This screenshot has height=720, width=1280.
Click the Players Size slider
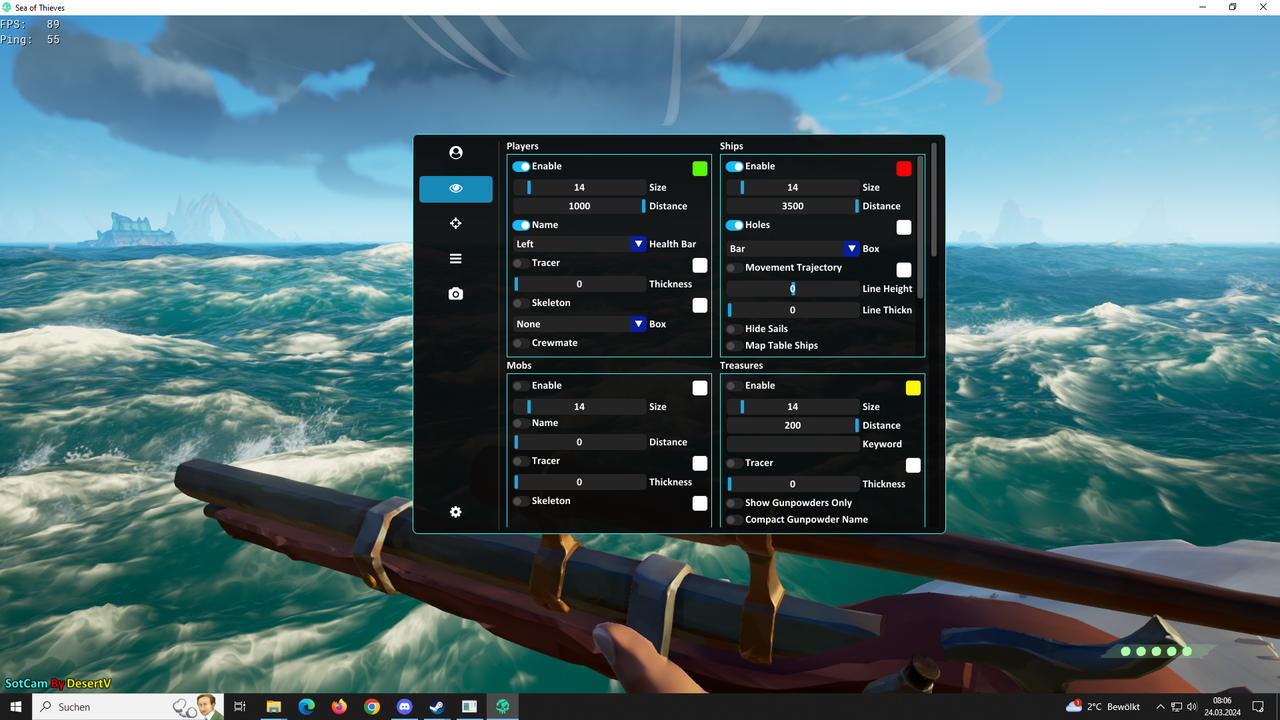tap(579, 187)
